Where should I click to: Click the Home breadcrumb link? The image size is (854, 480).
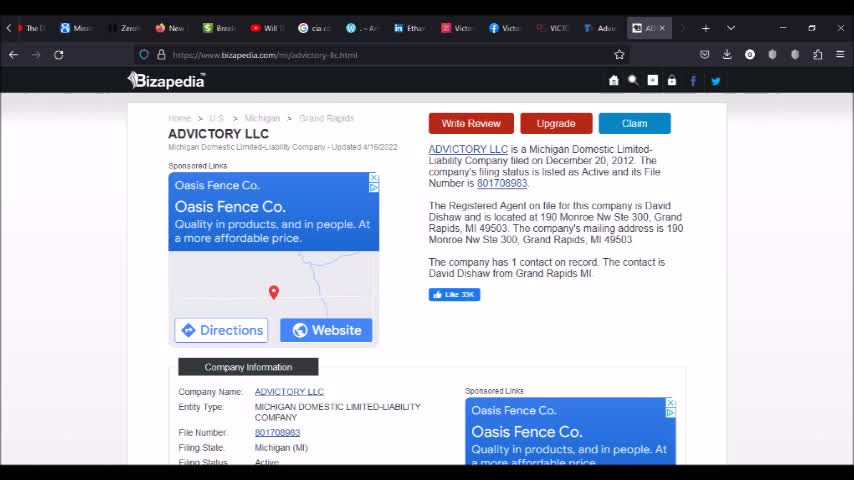(179, 118)
